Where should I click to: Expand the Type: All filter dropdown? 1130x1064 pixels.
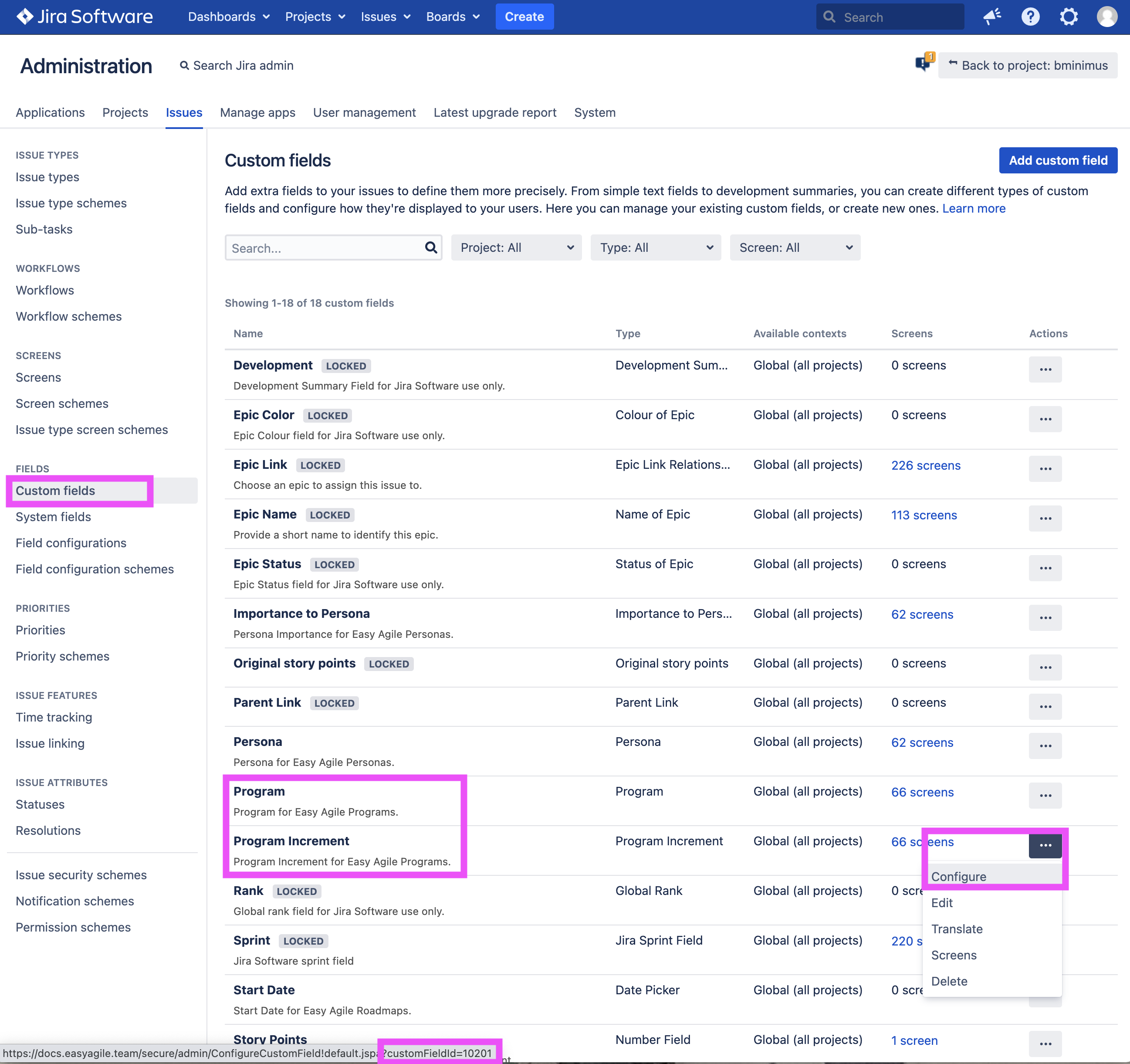tap(655, 247)
